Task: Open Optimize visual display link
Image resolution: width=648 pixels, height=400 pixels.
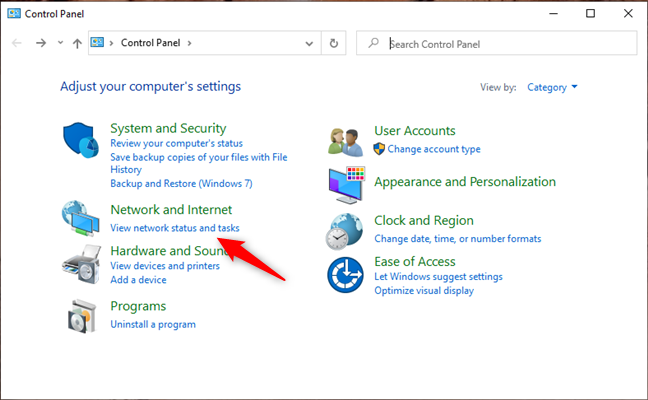Action: 424,290
